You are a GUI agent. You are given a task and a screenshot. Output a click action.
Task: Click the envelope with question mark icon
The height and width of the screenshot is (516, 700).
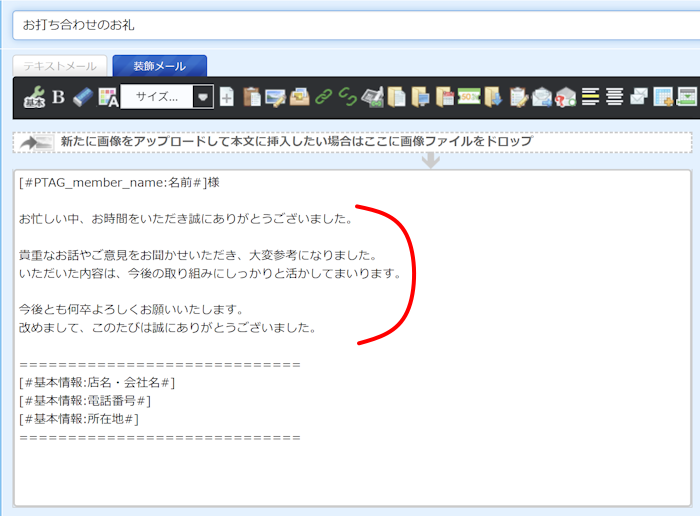pos(566,97)
